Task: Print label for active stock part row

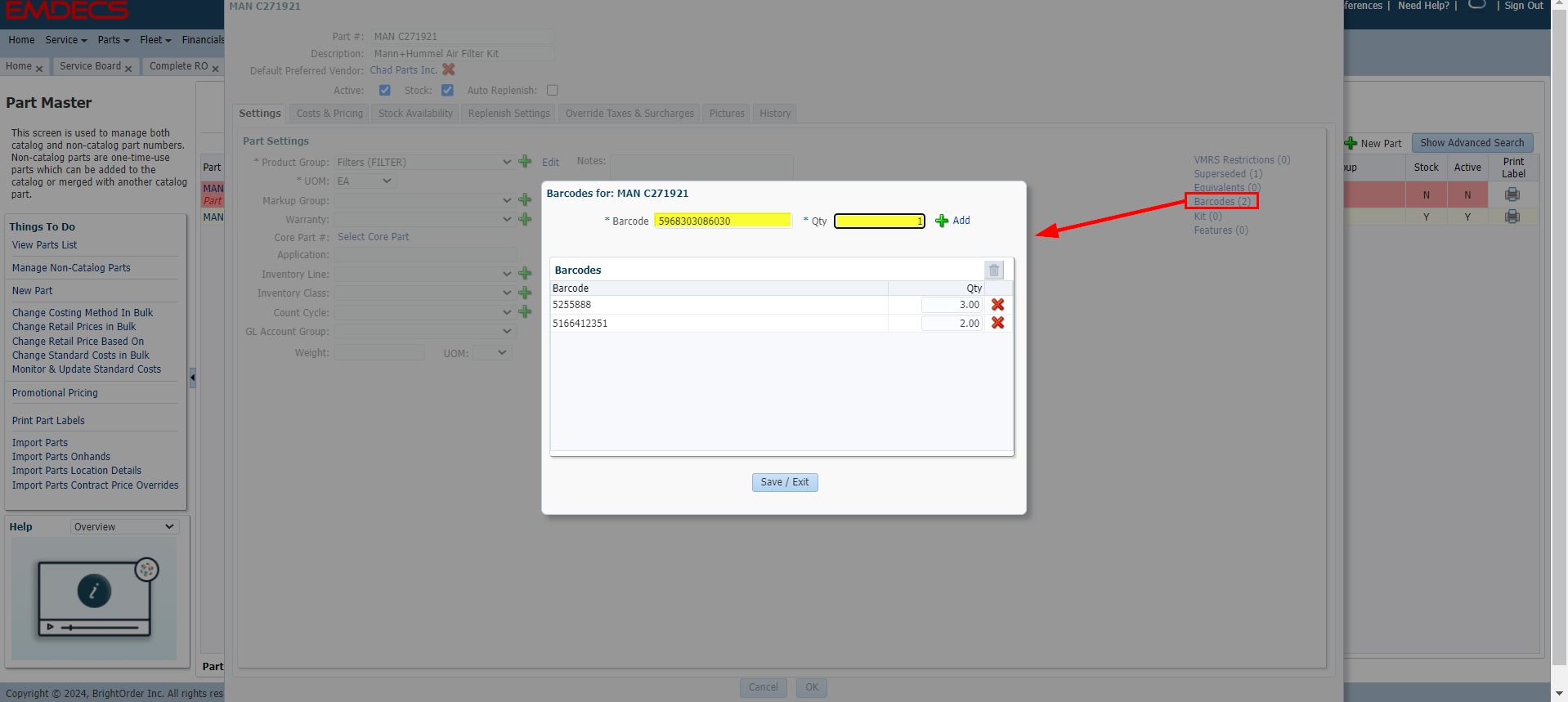Action: [1512, 217]
